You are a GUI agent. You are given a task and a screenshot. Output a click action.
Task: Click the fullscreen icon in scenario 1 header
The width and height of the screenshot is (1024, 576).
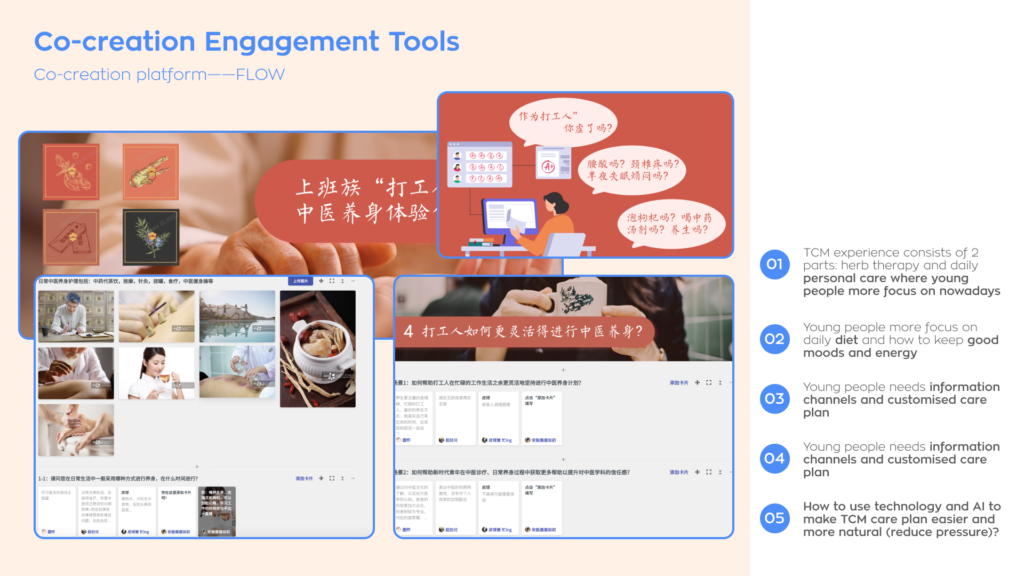708,382
